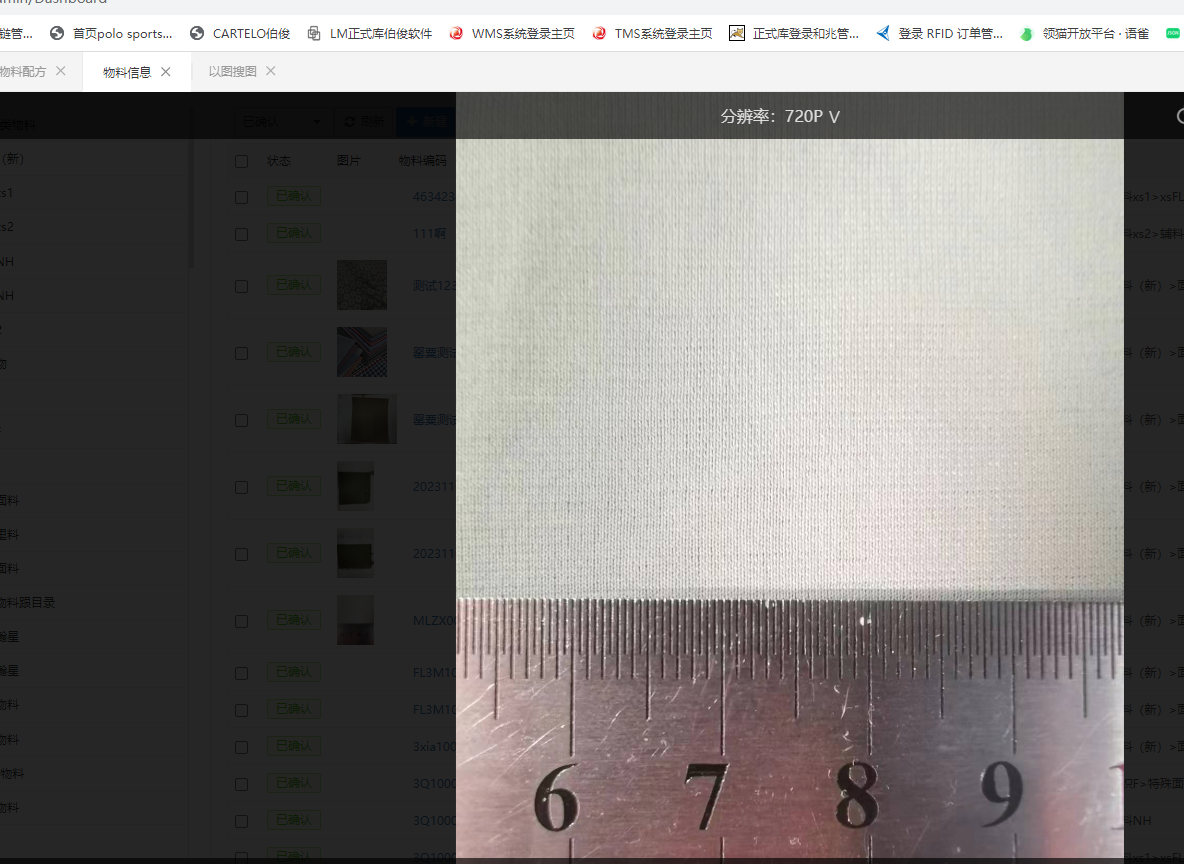Toggle the select-all checkbox in table header
Screen dimensions: 1184x864
click(x=242, y=161)
